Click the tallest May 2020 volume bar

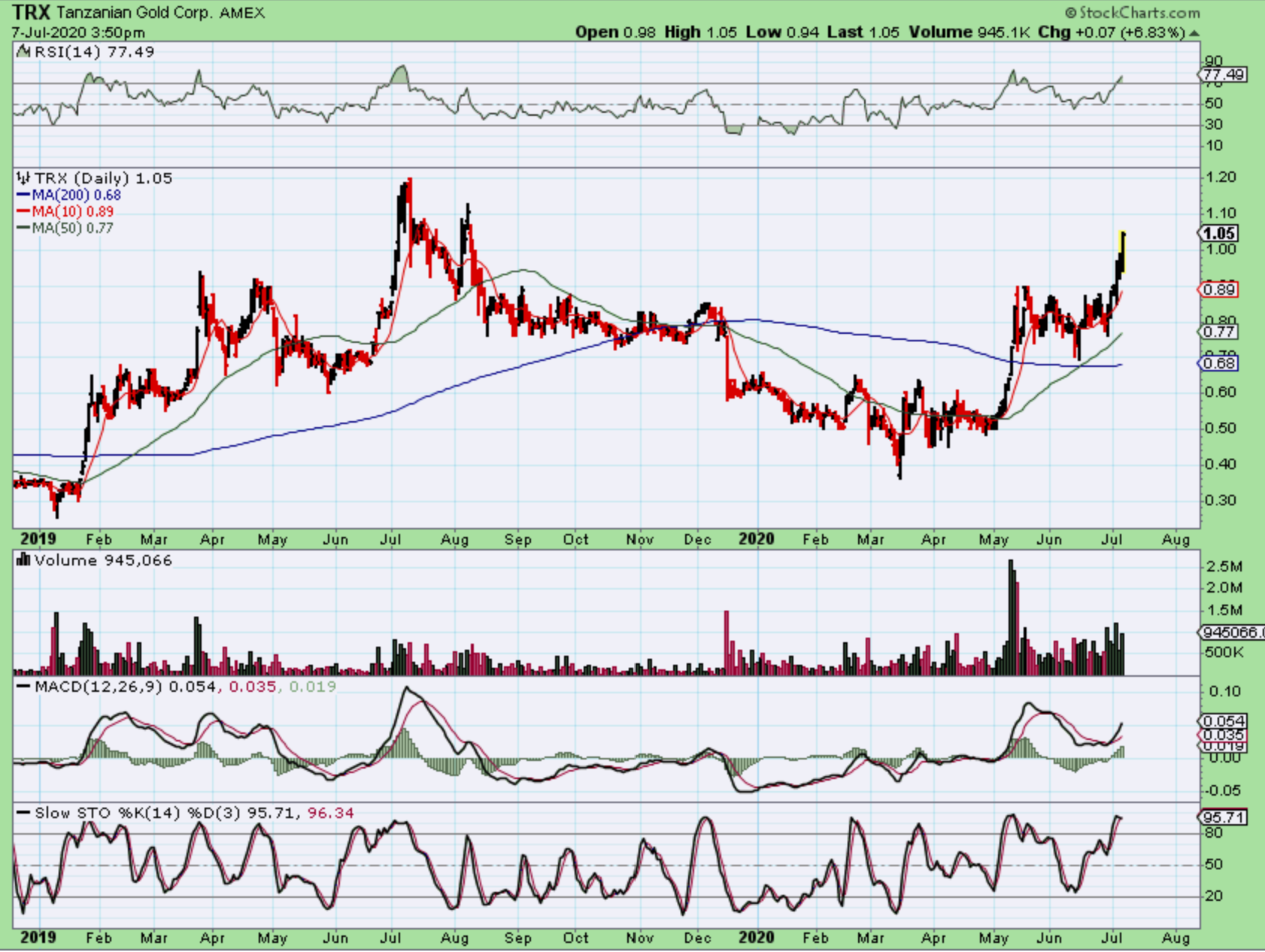pos(1011,617)
